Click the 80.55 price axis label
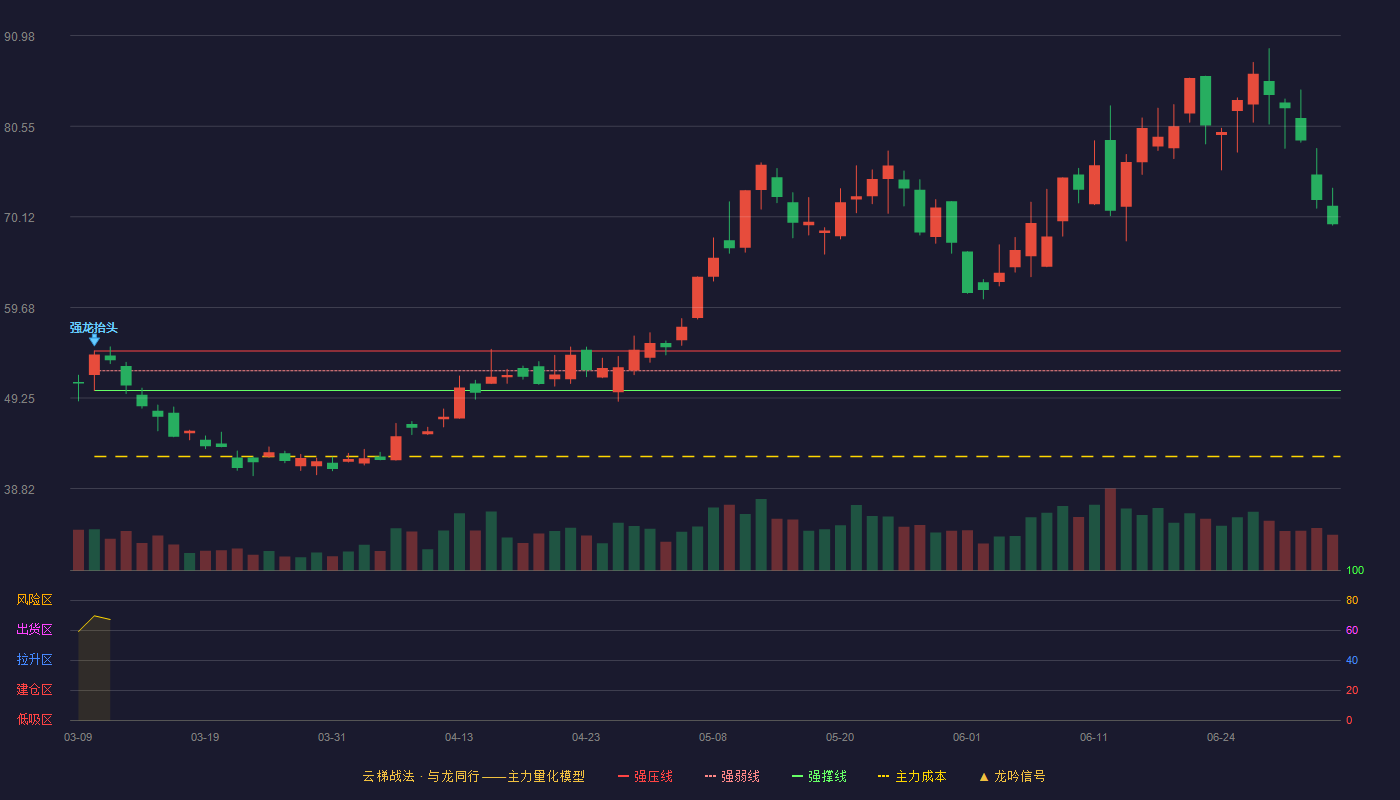 [20, 127]
